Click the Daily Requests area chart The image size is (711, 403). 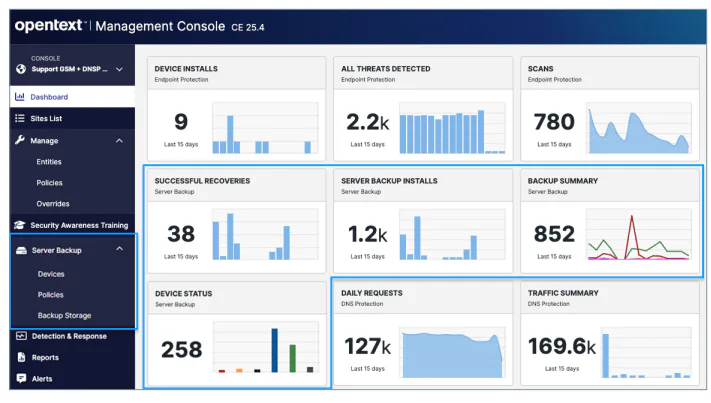(x=452, y=352)
